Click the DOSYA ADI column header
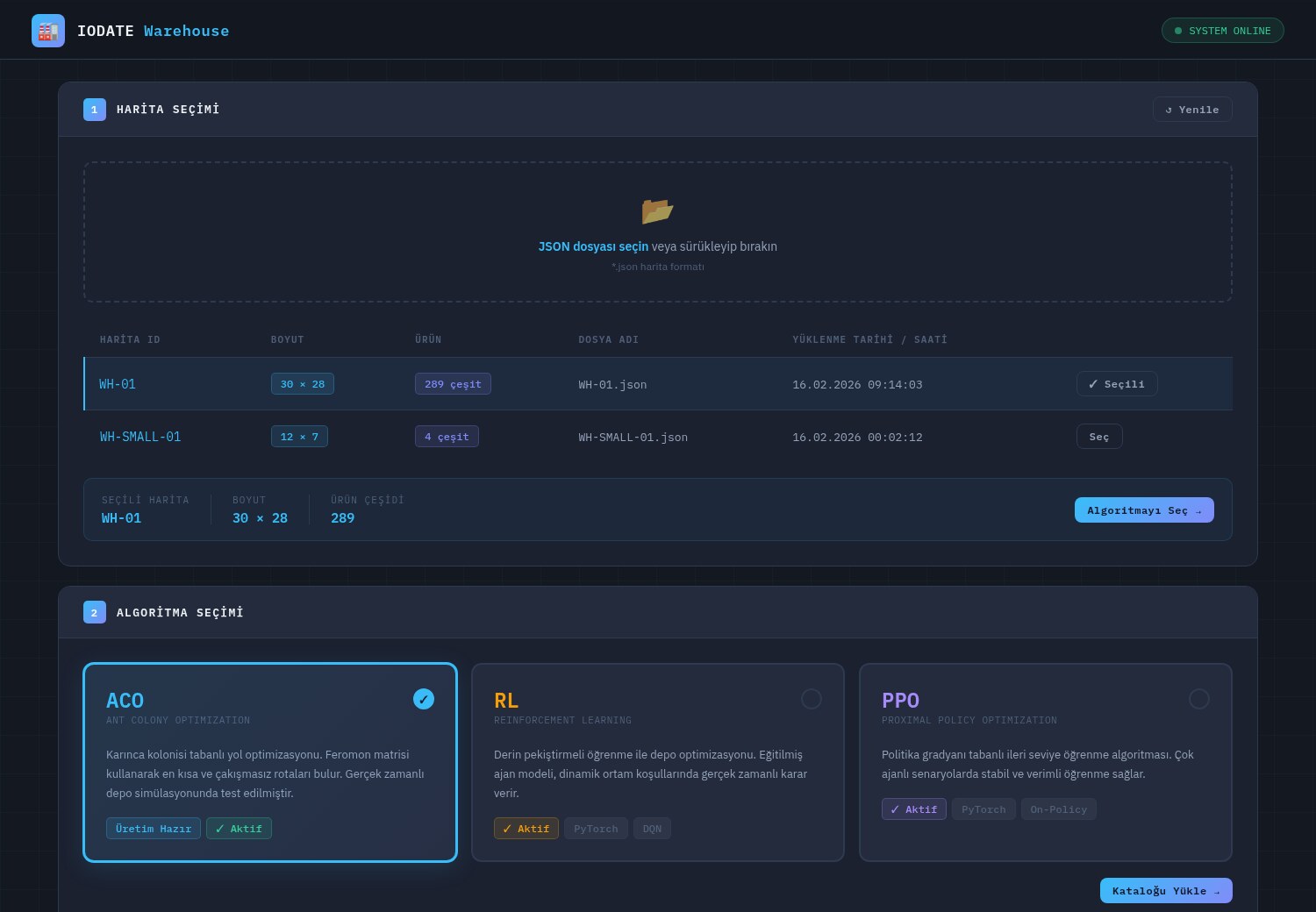This screenshot has height=912, width=1316. click(x=608, y=339)
